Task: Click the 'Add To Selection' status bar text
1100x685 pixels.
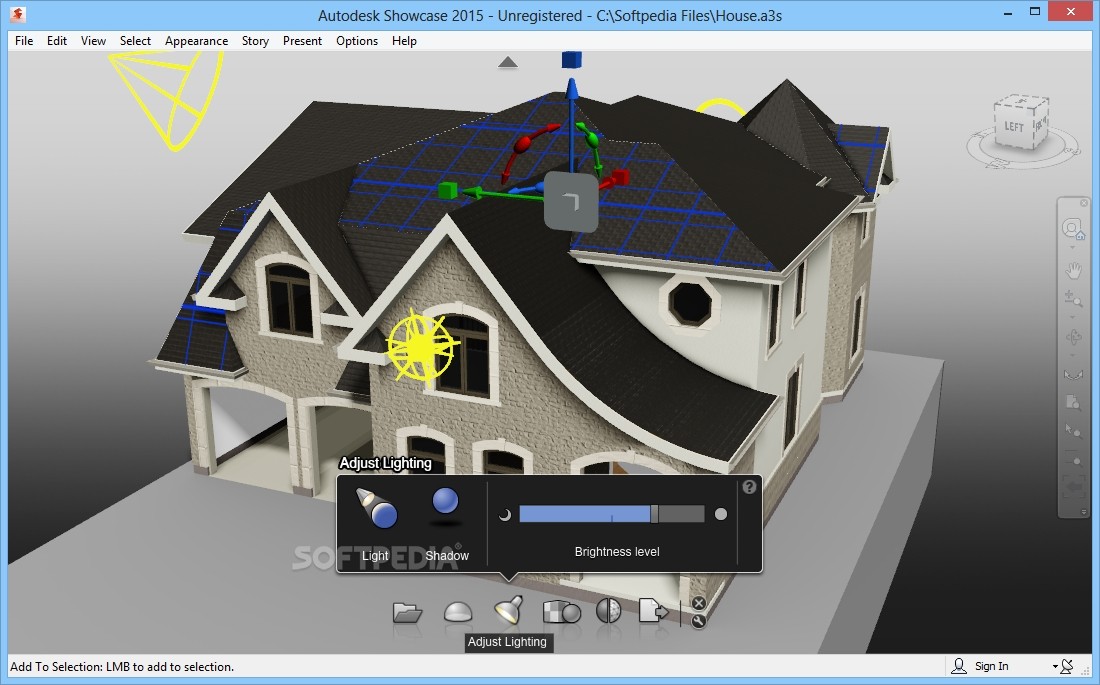Action: click(x=122, y=667)
